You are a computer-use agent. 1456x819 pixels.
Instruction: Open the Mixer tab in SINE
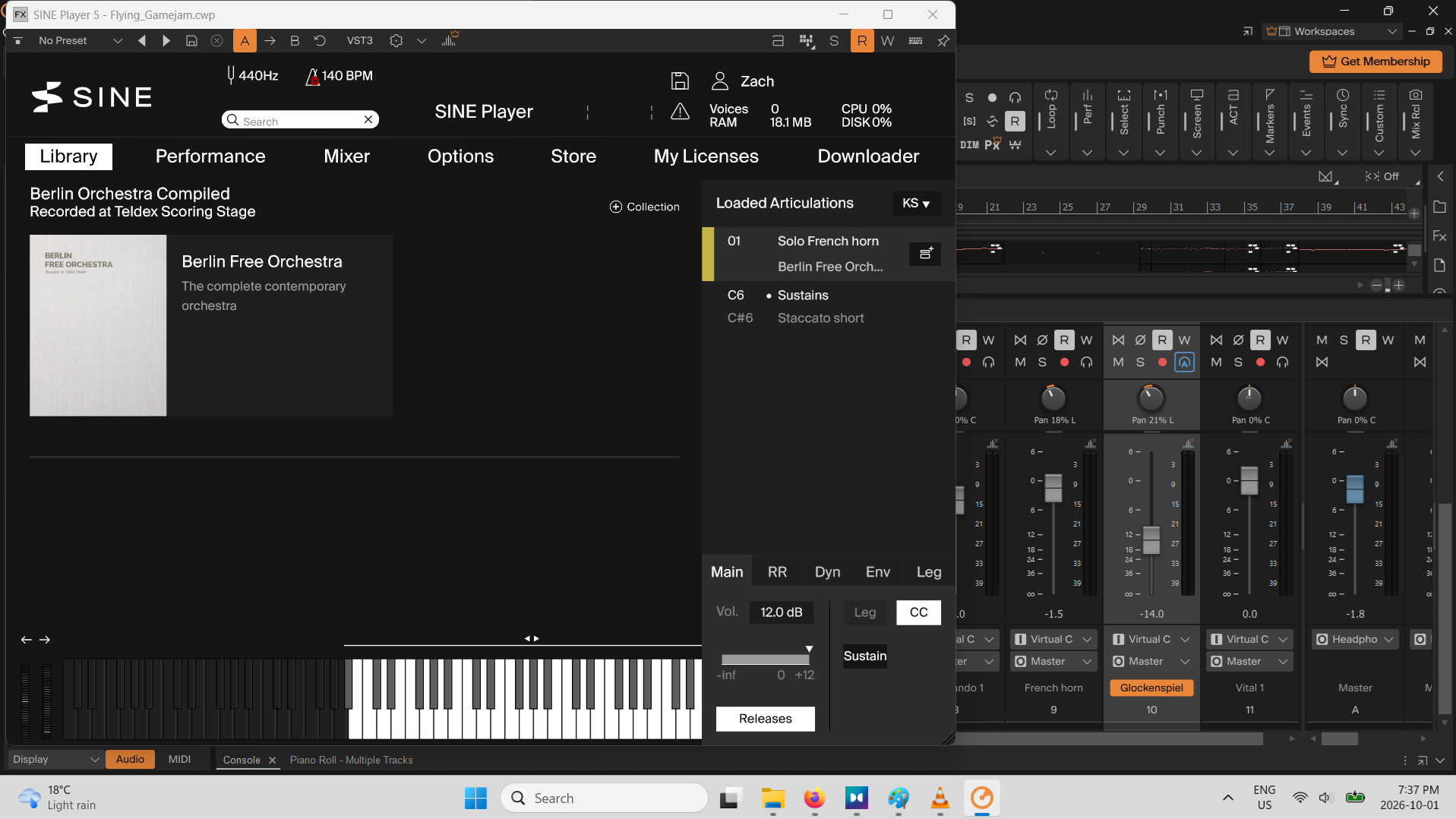pos(346,157)
